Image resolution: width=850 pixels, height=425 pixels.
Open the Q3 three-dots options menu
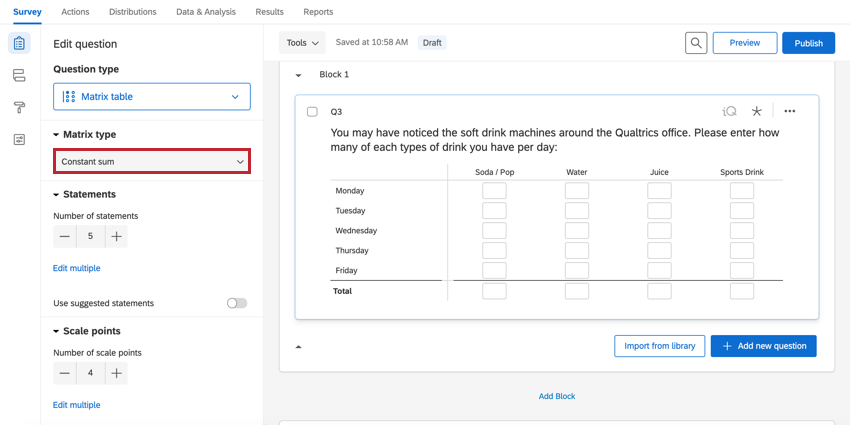[x=790, y=112]
